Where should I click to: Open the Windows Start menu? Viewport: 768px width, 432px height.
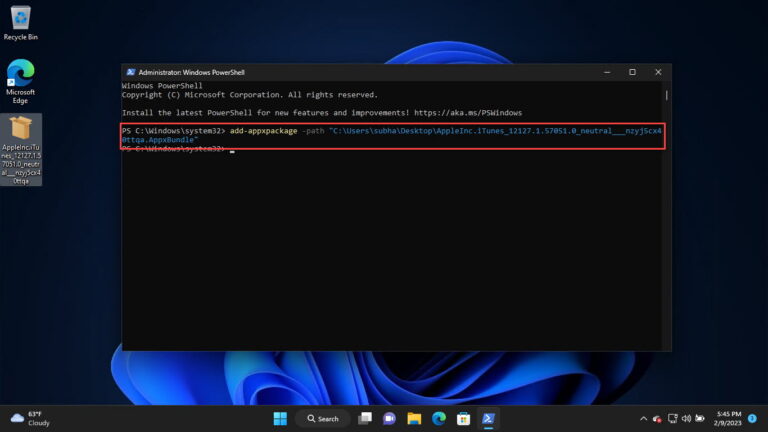(x=280, y=419)
